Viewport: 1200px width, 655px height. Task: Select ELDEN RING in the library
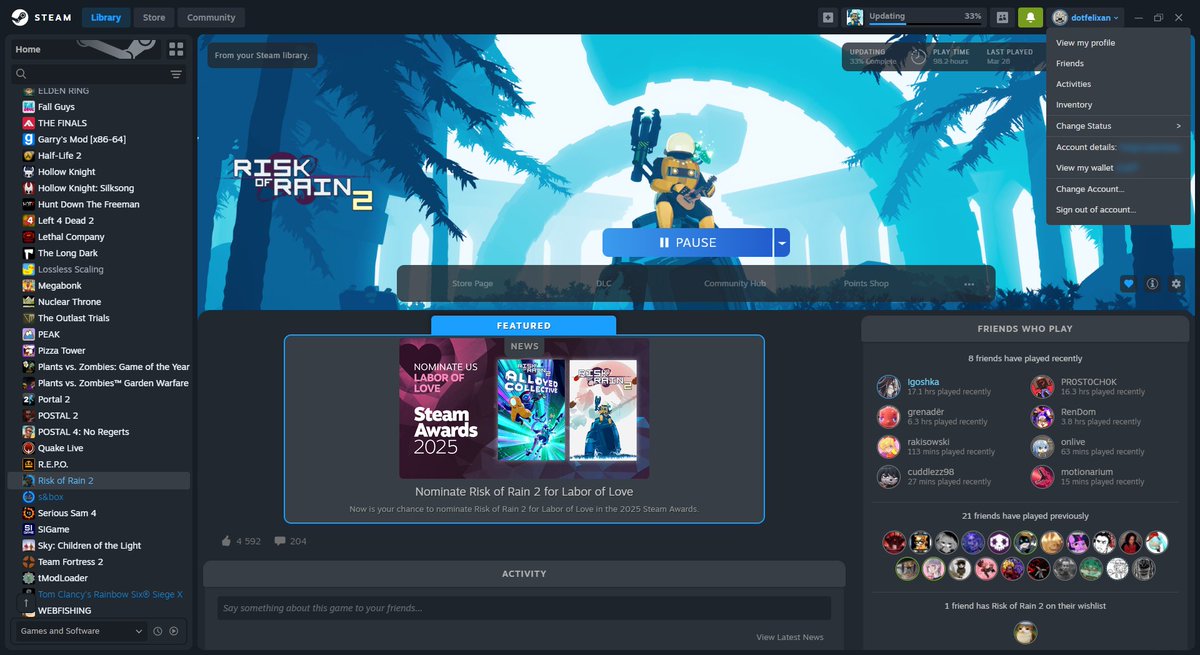[63, 91]
